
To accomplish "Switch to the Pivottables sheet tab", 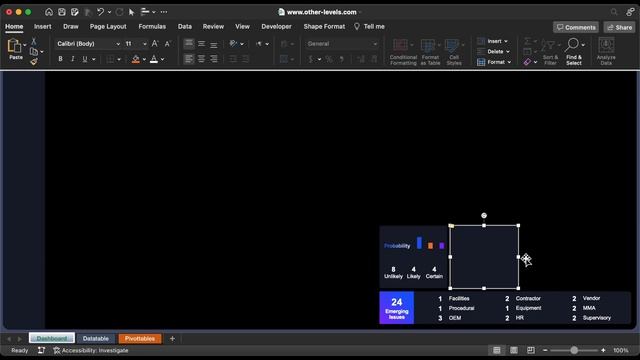I will [140, 338].
